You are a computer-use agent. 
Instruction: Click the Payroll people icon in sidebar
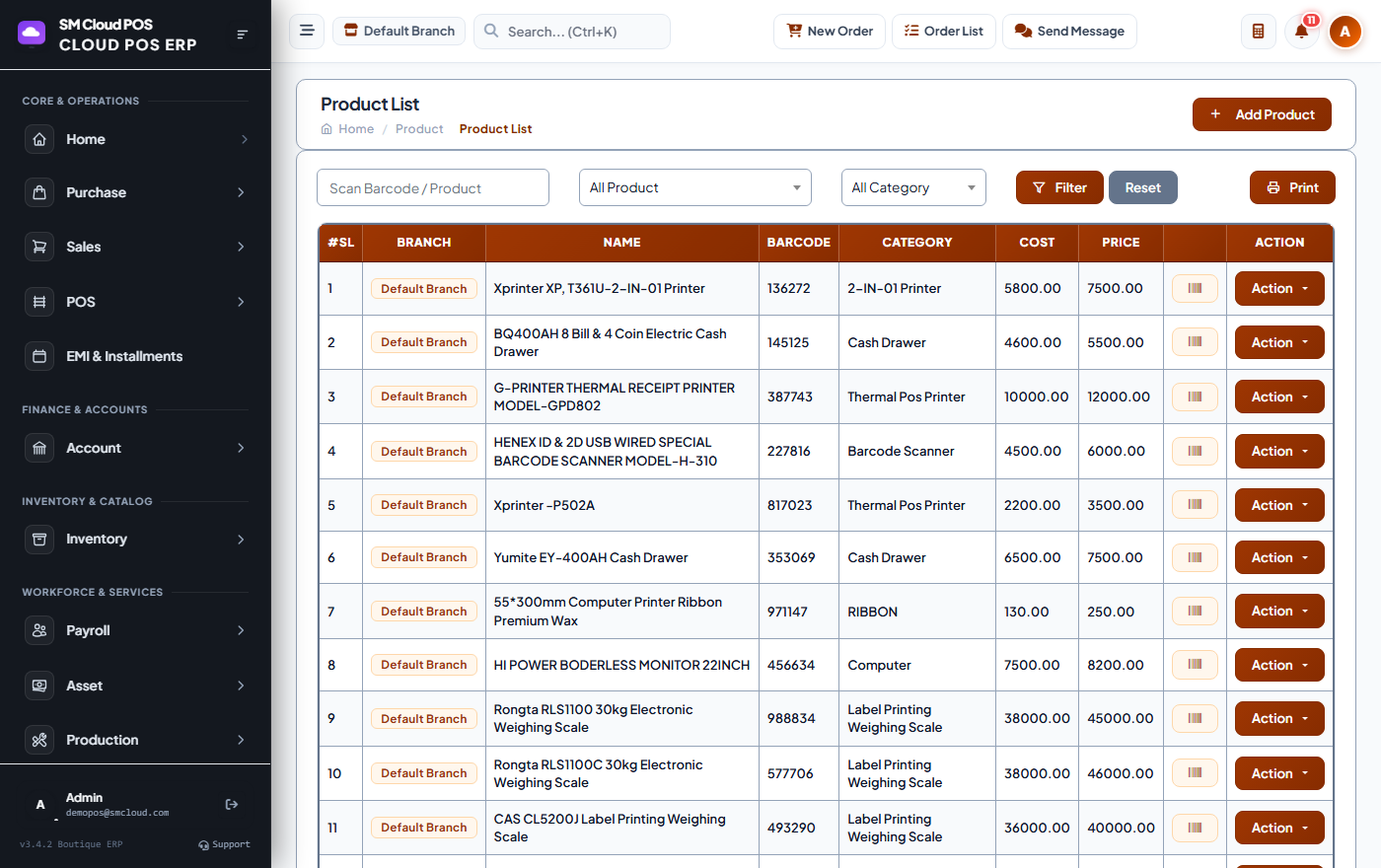coord(39,630)
